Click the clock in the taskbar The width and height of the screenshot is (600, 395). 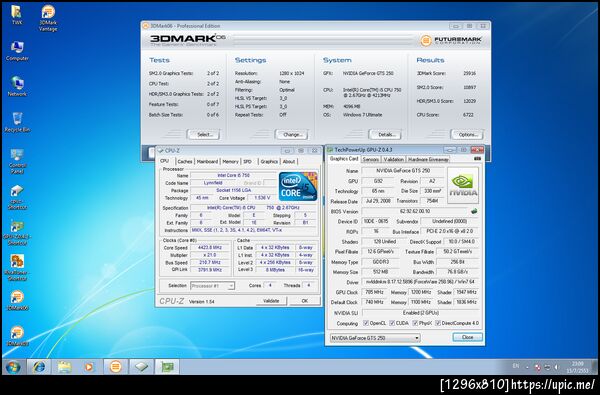pos(578,367)
